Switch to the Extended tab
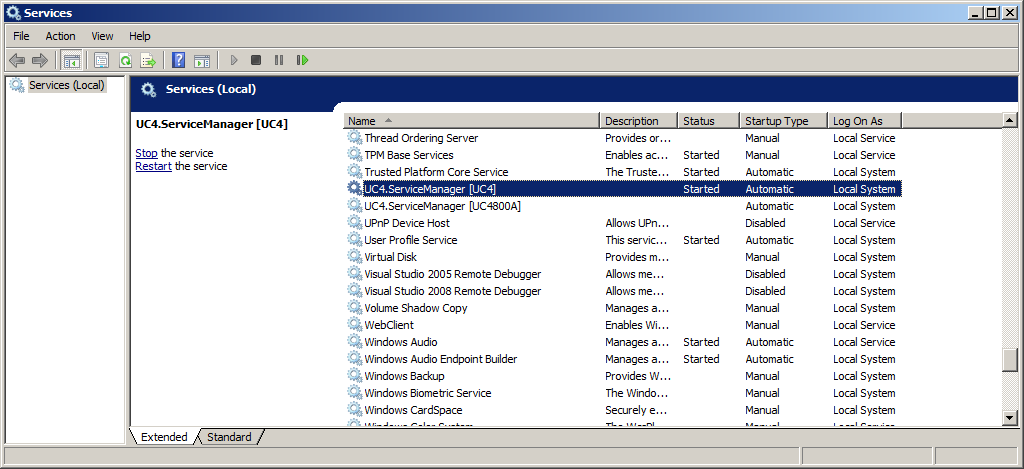1024x469 pixels. 164,437
